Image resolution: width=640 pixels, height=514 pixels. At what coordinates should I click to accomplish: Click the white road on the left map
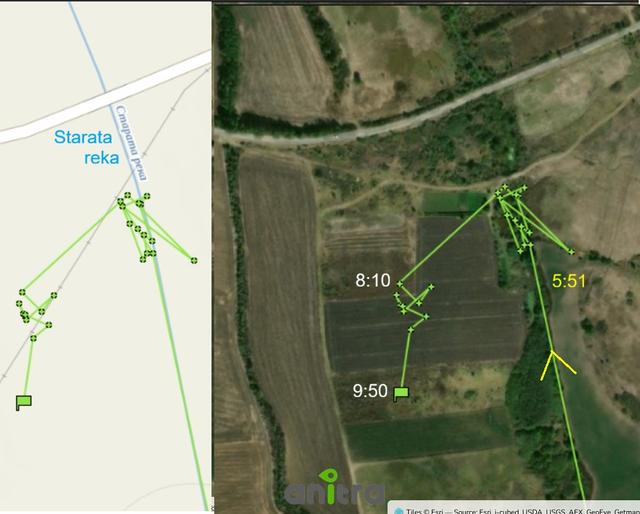coord(106,99)
